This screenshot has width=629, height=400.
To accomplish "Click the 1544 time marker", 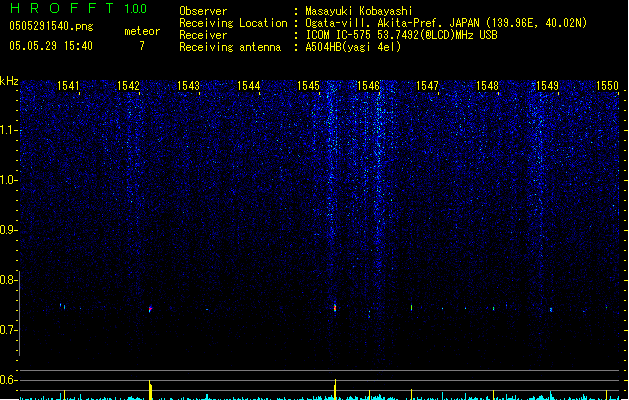I will coord(249,86).
